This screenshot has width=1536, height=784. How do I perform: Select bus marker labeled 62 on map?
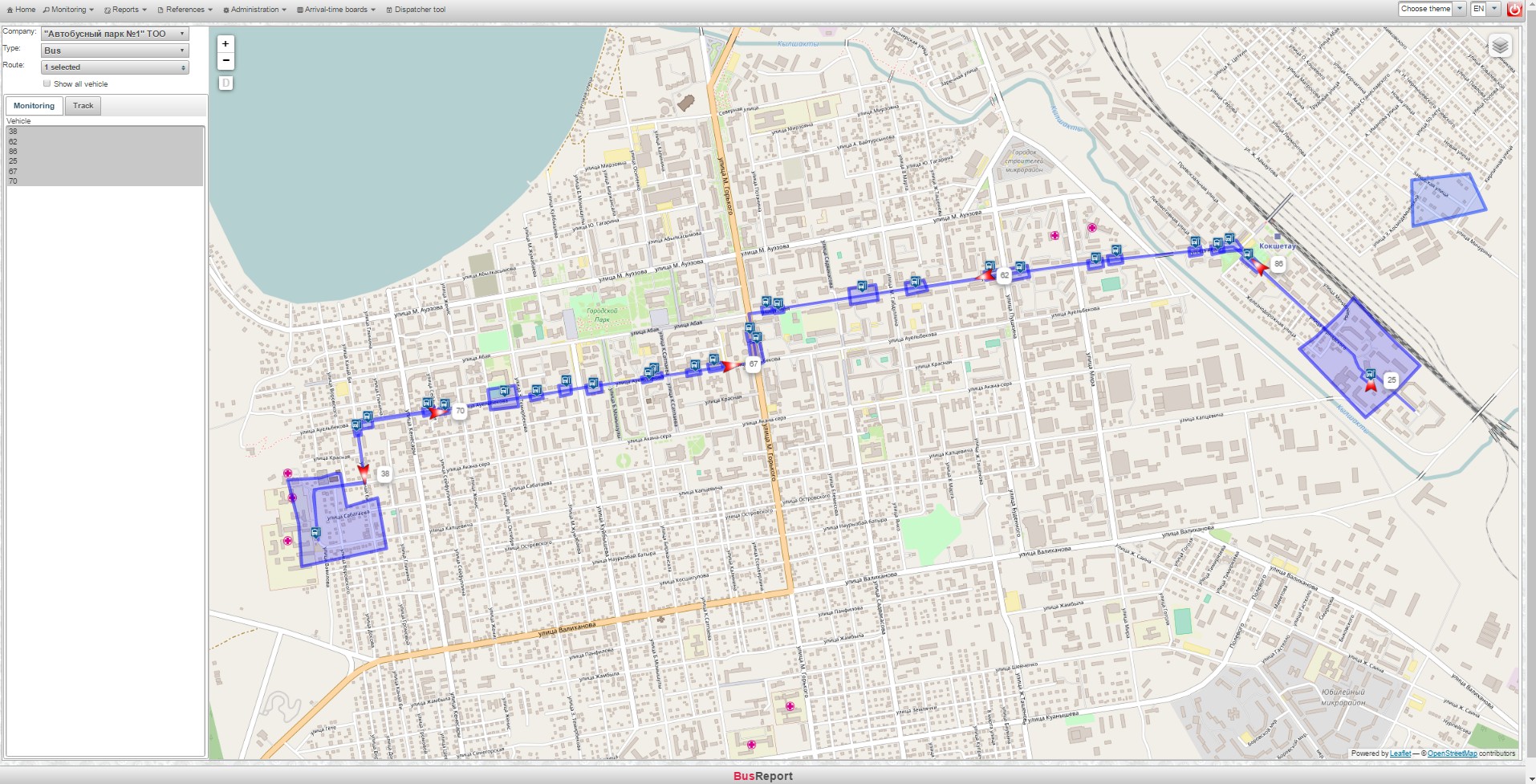[x=1003, y=275]
